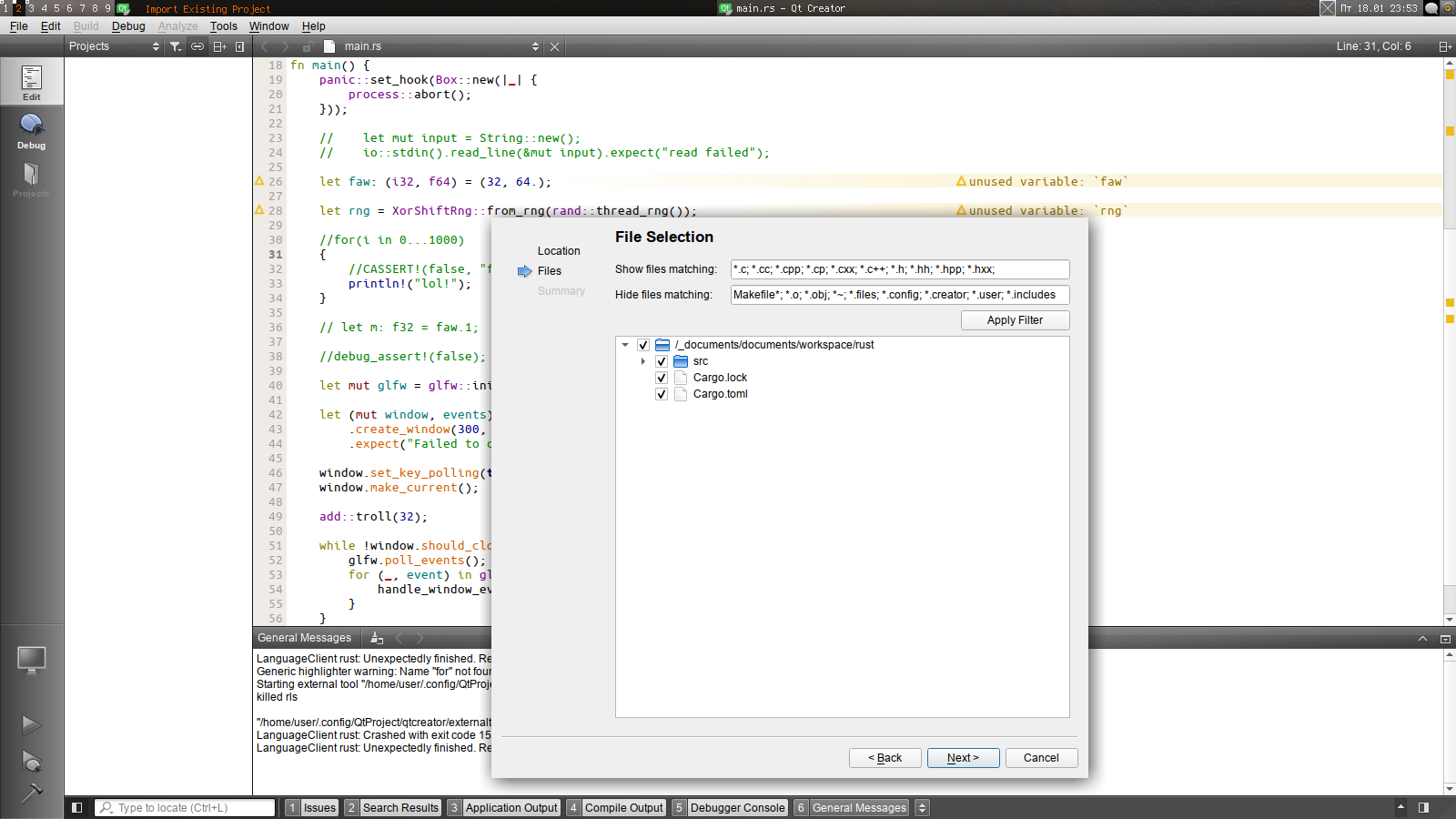This screenshot has height=819, width=1456.
Task: Click Next in the import wizard
Action: 963,758
